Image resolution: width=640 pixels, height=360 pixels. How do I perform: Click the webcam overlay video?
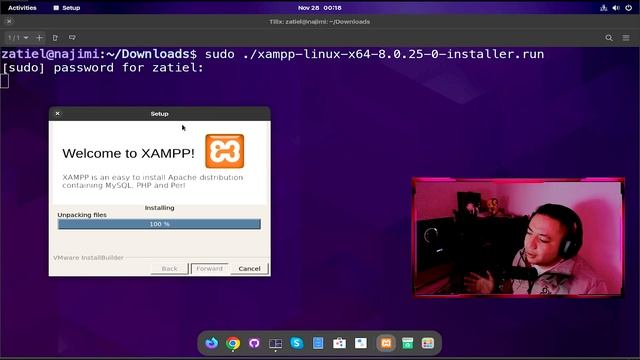click(x=518, y=237)
